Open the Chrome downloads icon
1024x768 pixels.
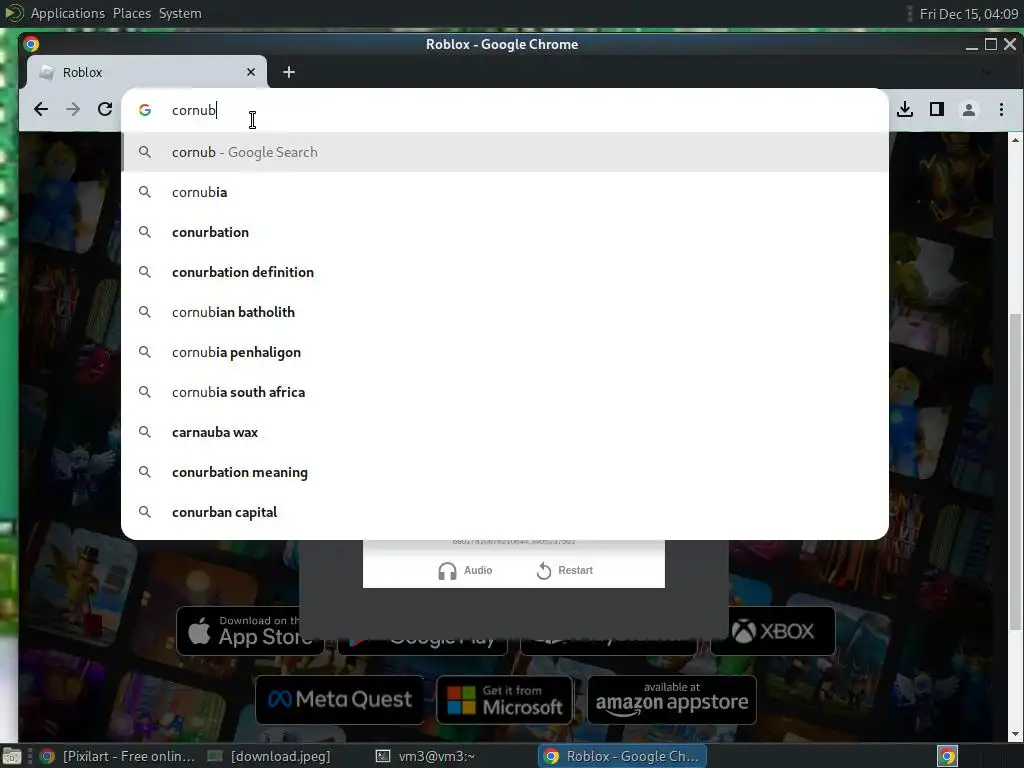tap(904, 109)
